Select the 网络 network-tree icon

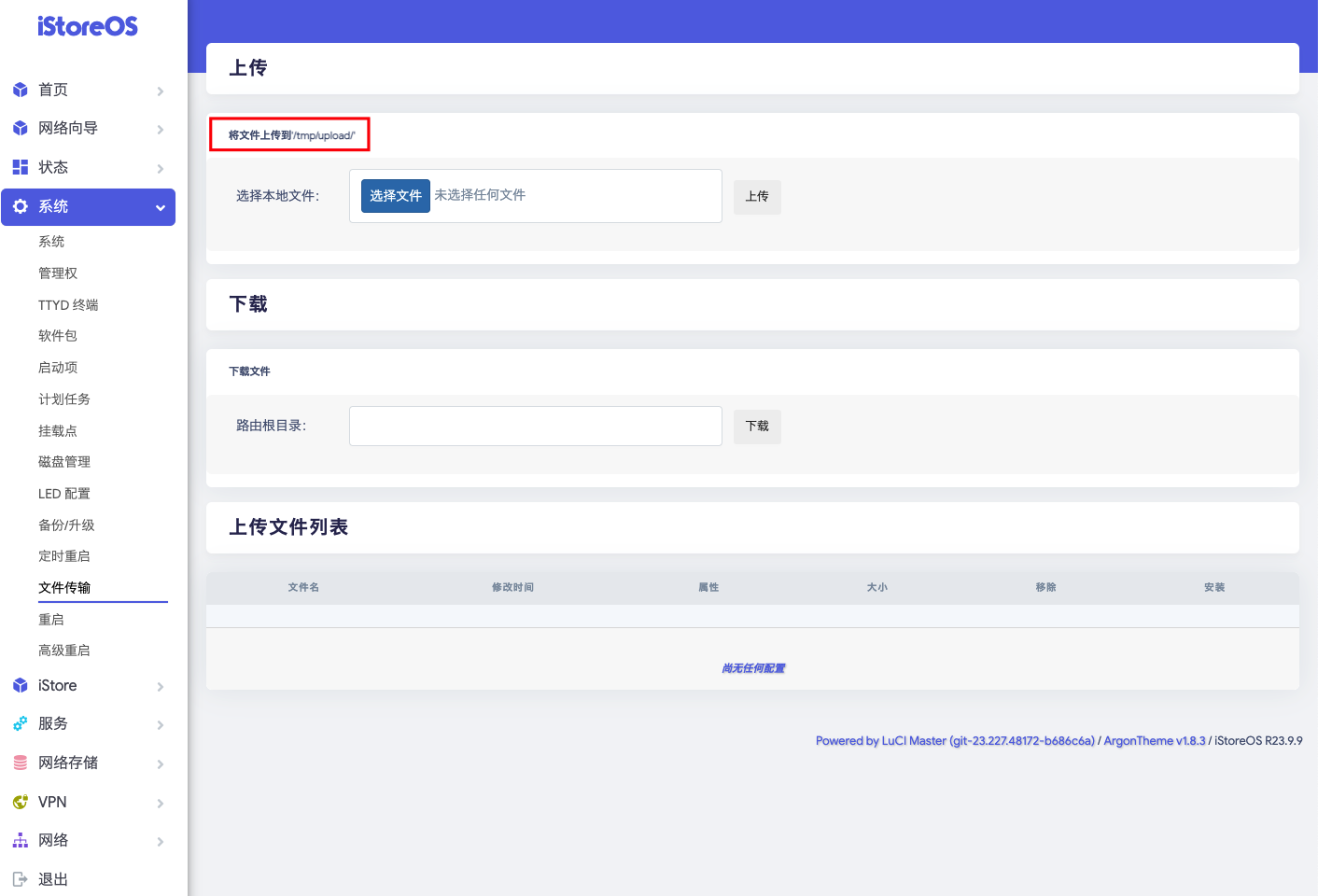point(21,840)
